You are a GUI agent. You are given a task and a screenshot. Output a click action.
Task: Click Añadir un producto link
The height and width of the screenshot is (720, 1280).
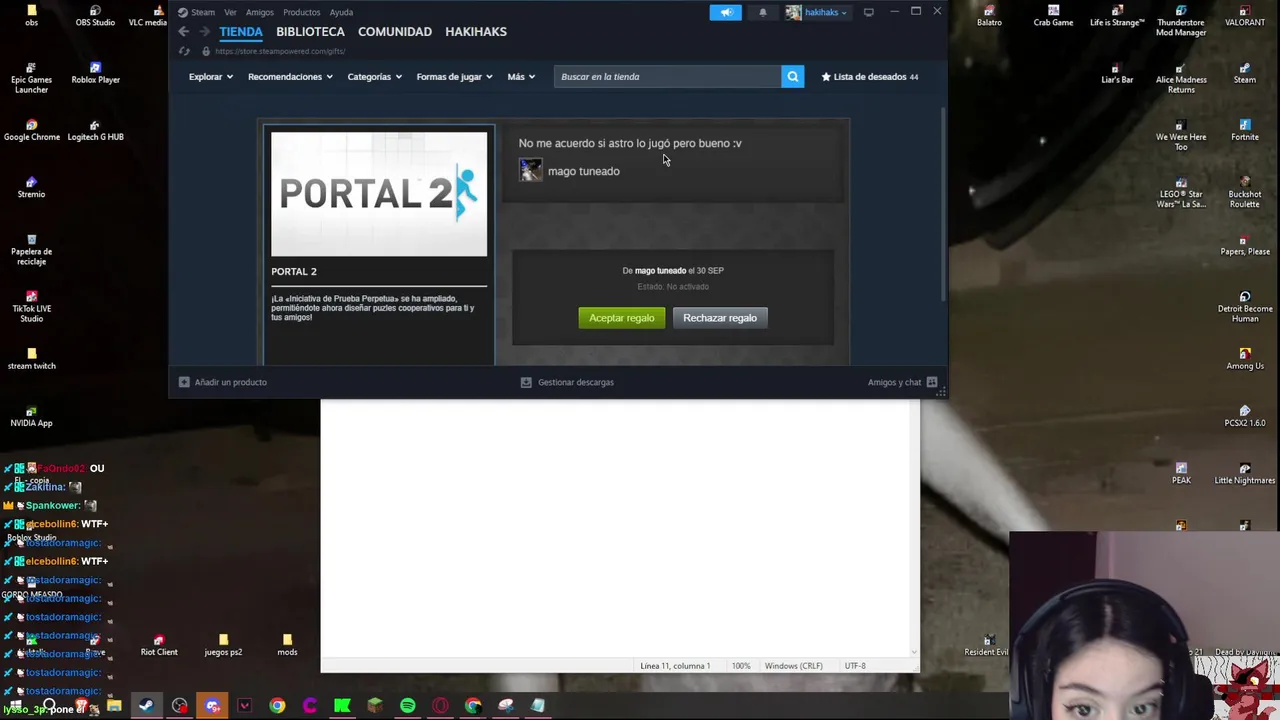231,382
